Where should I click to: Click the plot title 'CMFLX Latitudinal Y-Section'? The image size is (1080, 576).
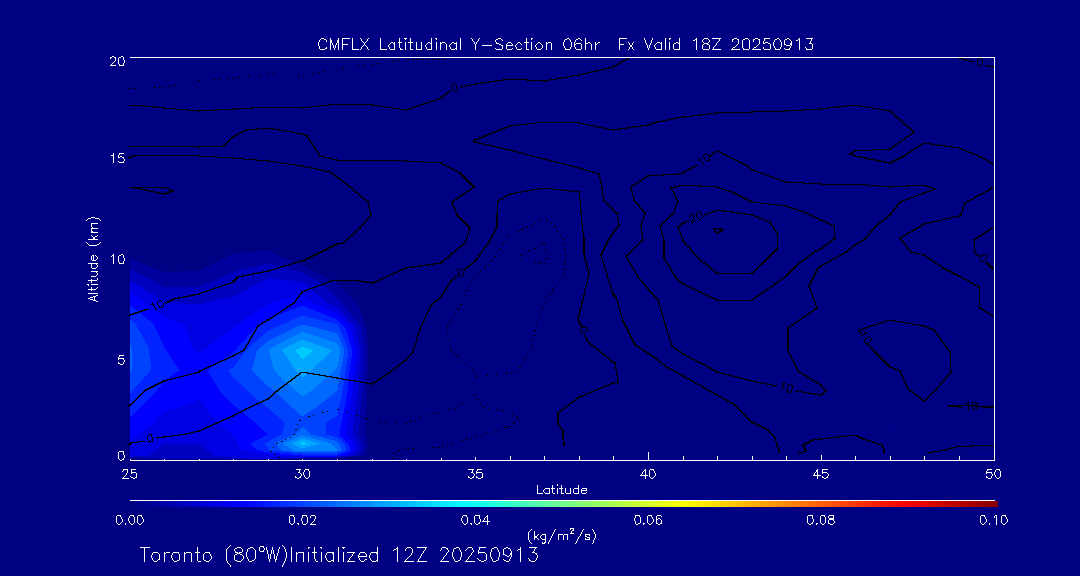442,44
